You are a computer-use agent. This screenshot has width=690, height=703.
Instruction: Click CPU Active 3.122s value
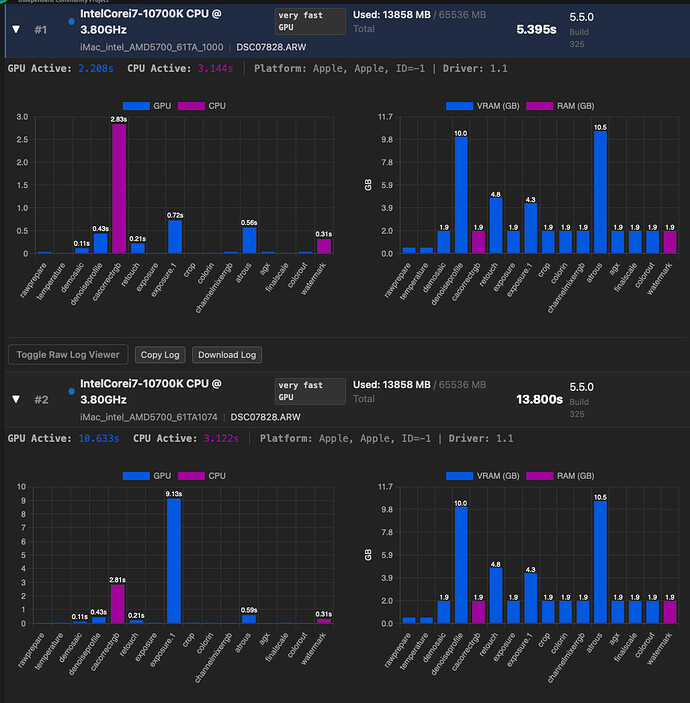tap(221, 438)
